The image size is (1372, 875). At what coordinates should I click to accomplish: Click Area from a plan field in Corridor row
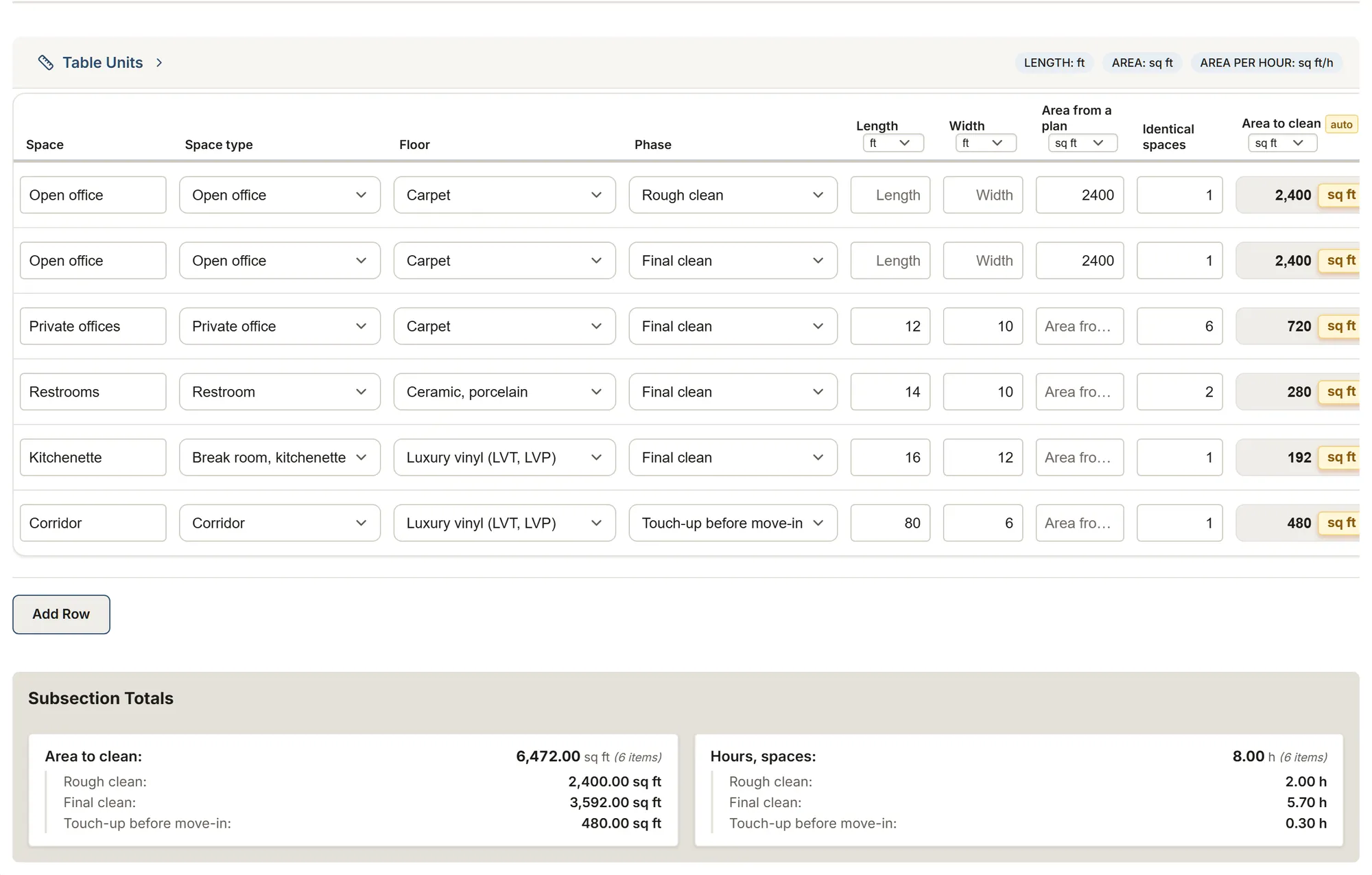pyautogui.click(x=1080, y=523)
